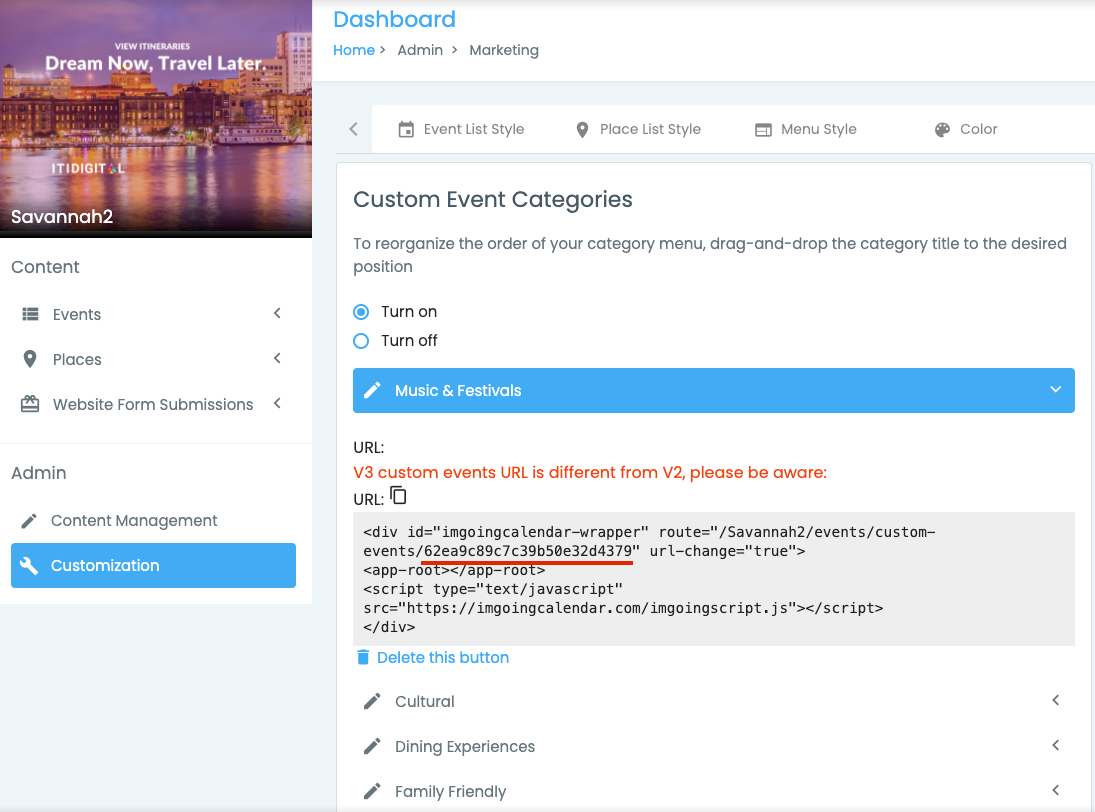
Task: Collapse the Music & Festivals category chevron
Action: click(1055, 389)
